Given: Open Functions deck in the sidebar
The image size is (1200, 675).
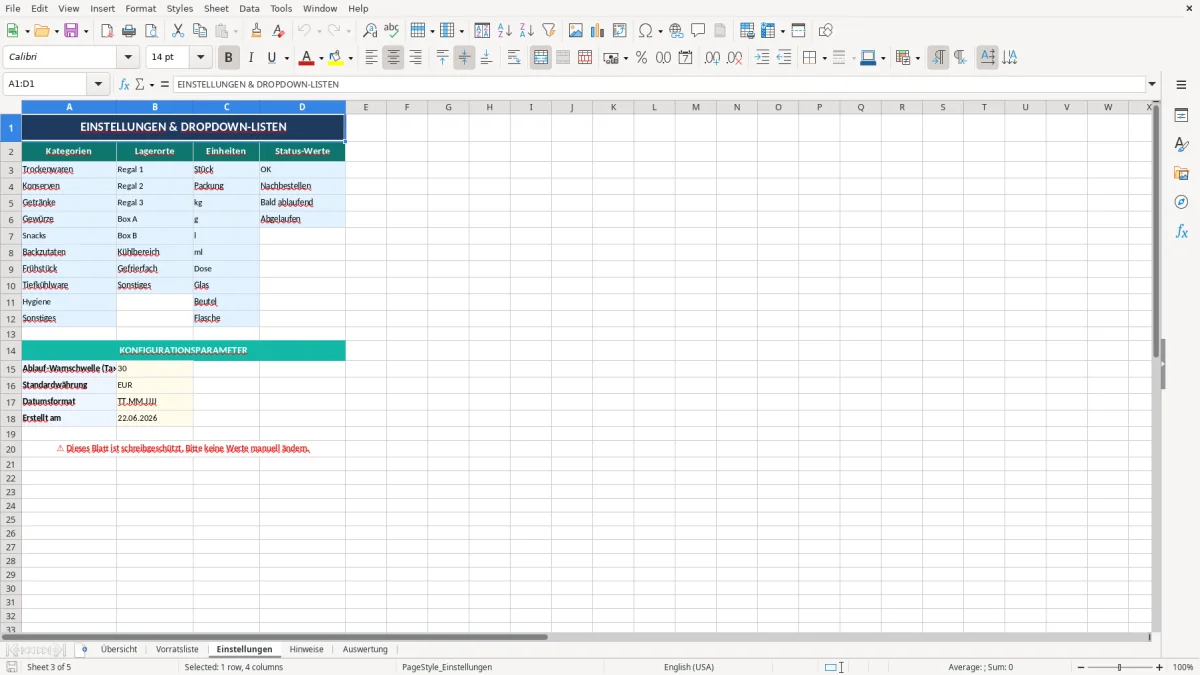Looking at the screenshot, I should pos(1181,232).
